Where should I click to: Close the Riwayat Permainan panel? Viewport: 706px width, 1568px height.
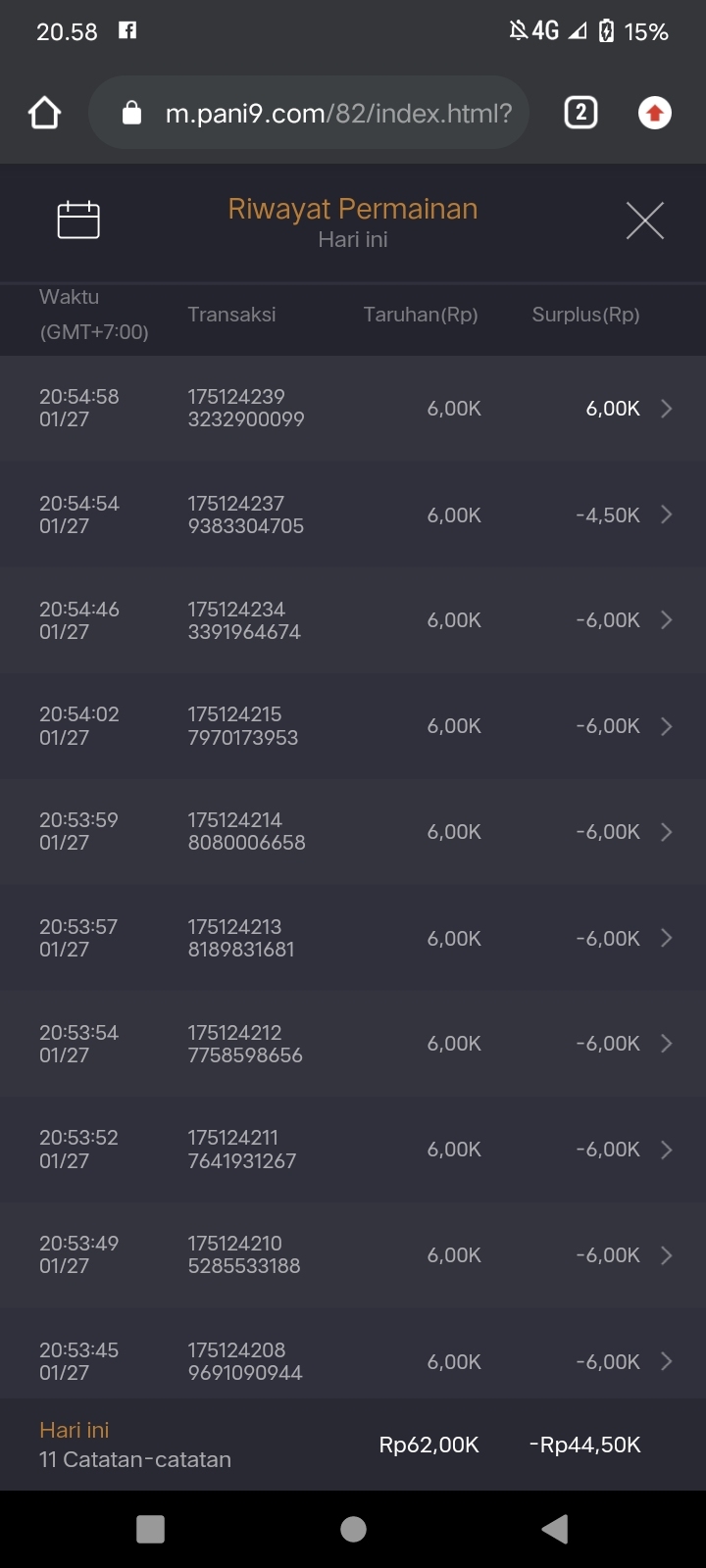(644, 220)
